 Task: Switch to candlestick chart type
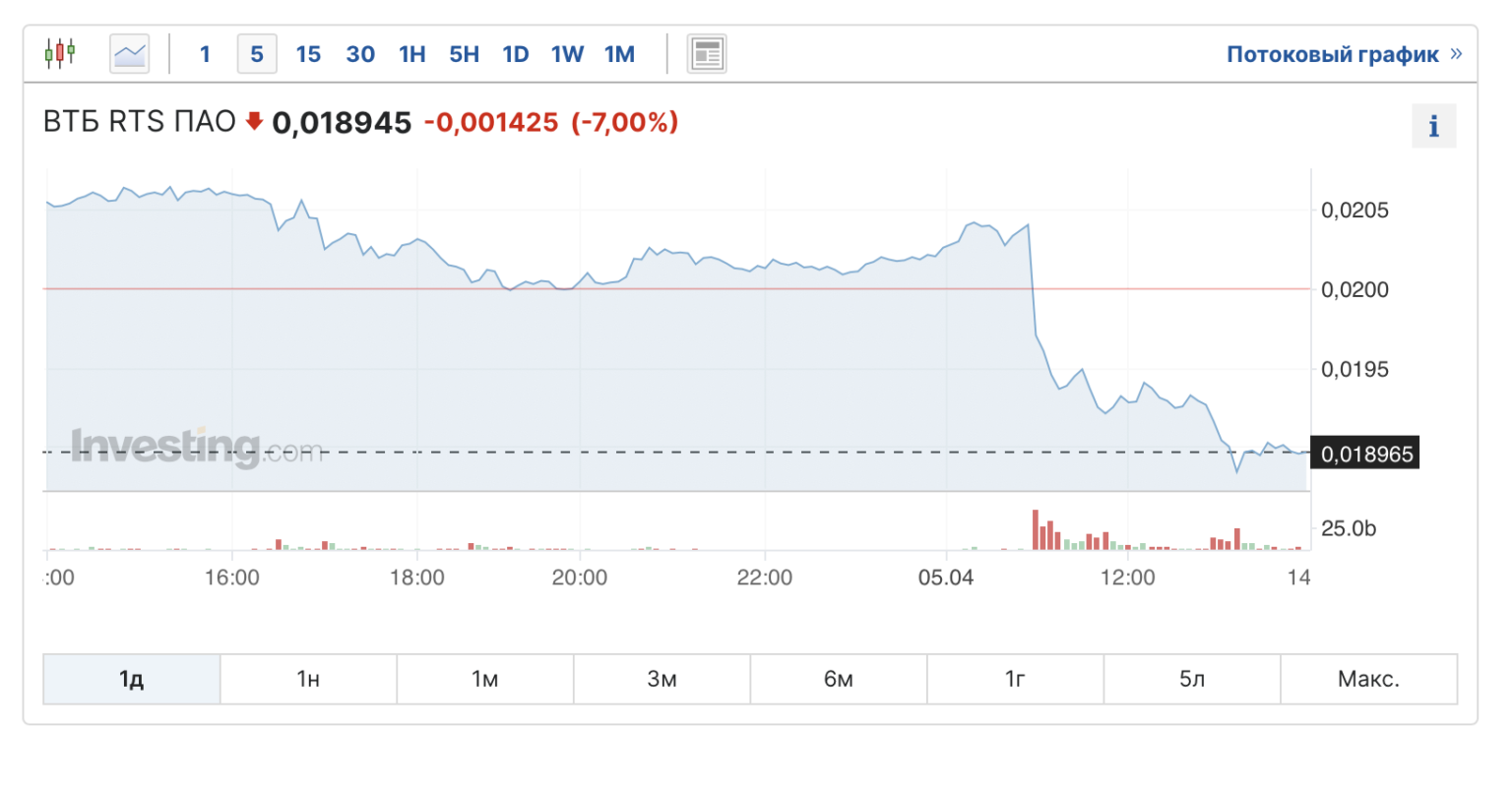click(60, 53)
